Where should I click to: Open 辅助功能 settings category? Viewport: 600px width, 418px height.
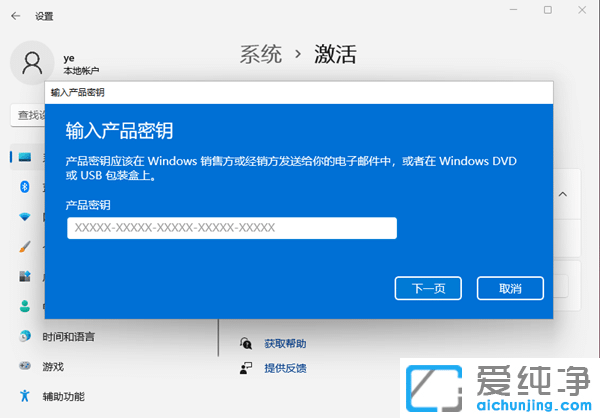64,397
